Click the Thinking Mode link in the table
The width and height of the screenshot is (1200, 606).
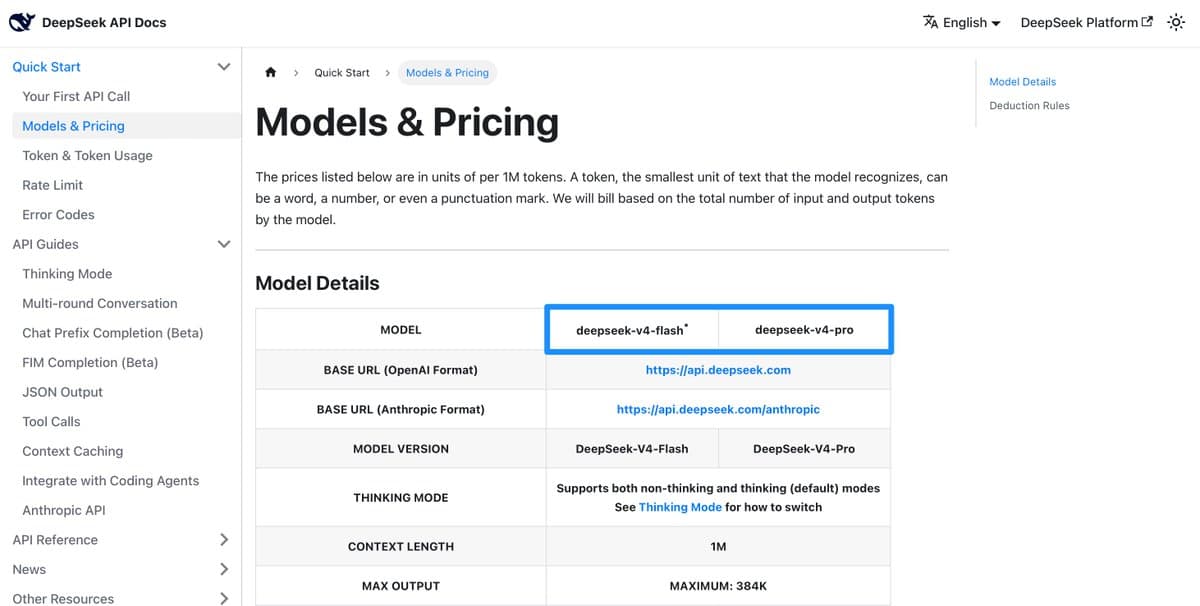point(680,507)
